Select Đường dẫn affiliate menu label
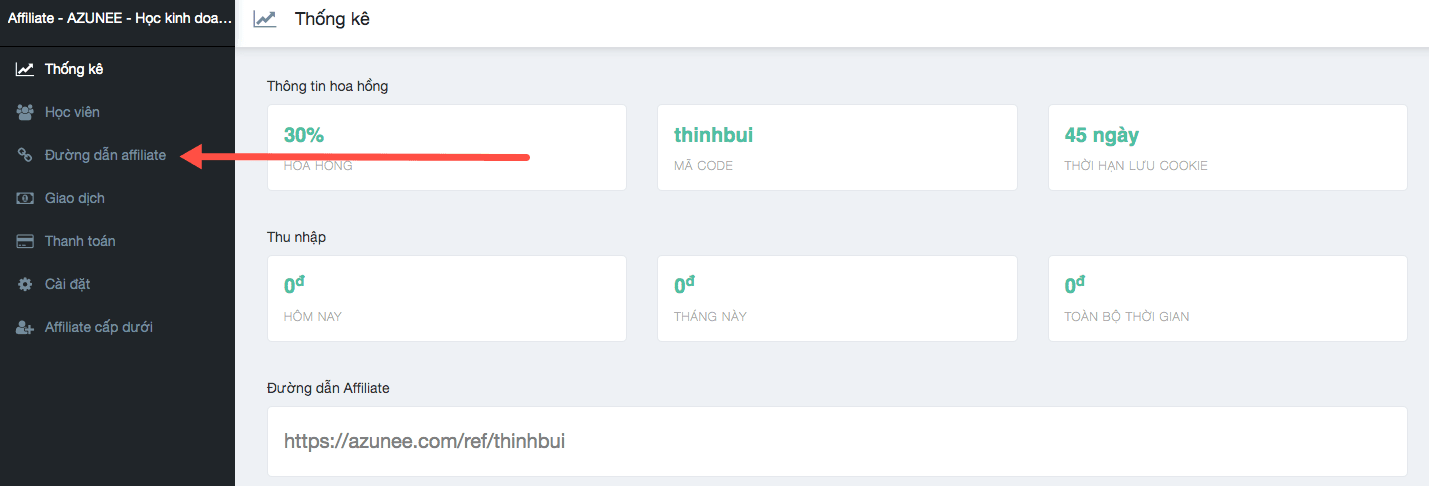This screenshot has height=486, width=1429. (x=105, y=155)
